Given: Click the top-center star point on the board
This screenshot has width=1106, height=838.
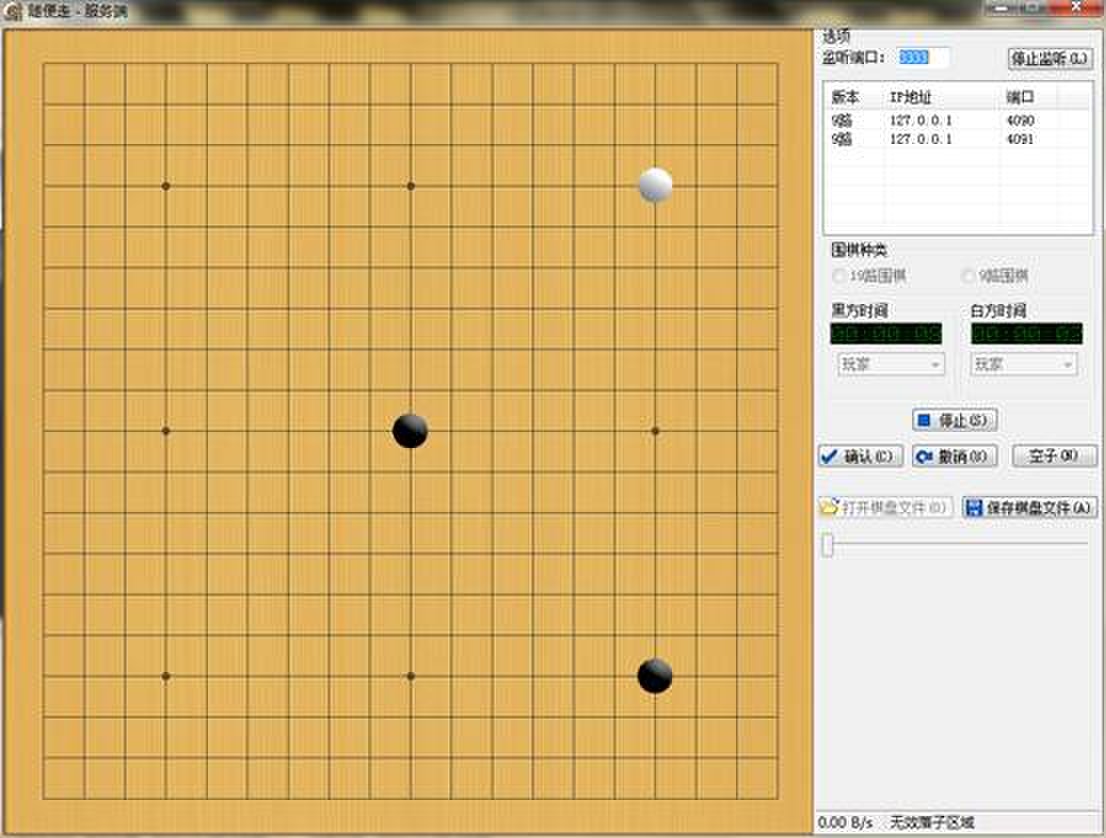Looking at the screenshot, I should pos(410,186).
